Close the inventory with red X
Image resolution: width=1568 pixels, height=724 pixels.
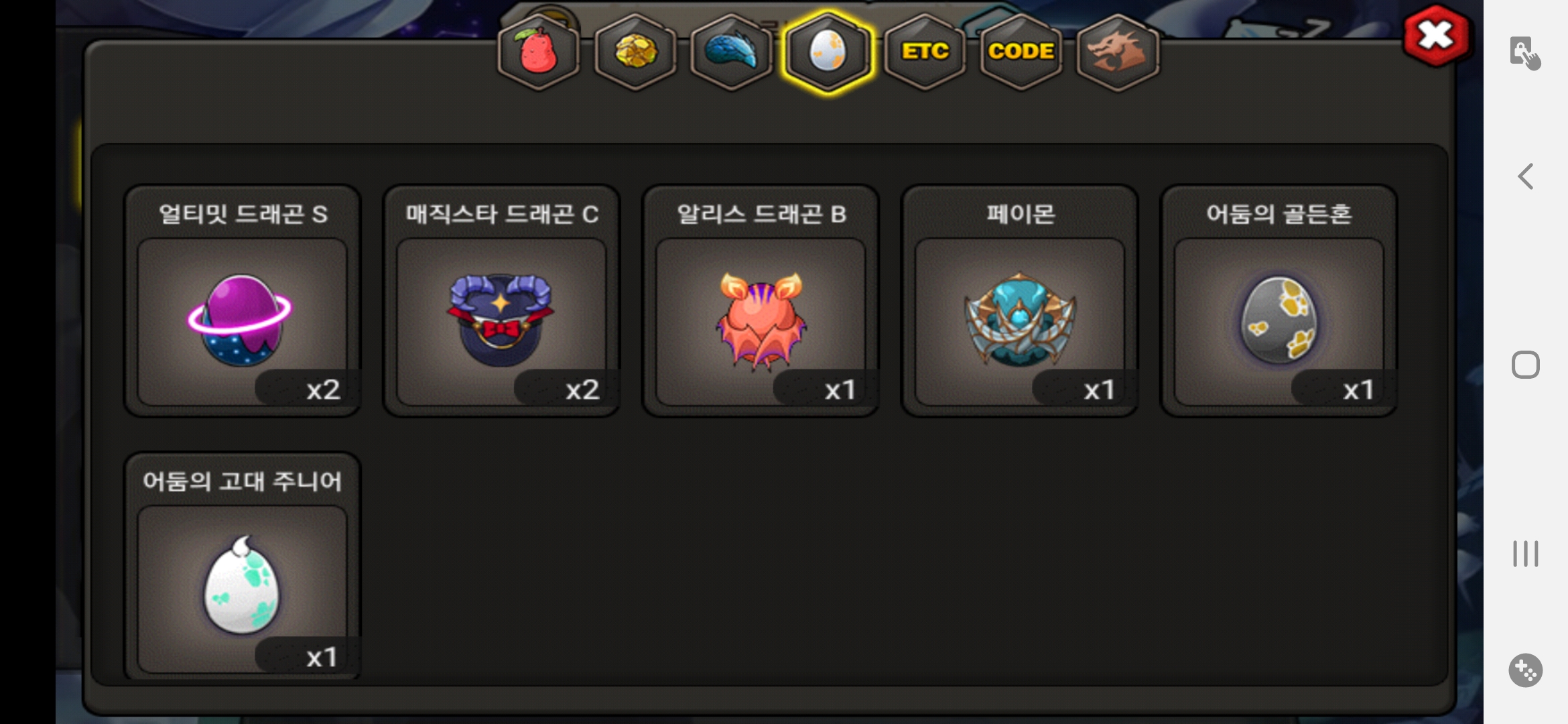1436,36
